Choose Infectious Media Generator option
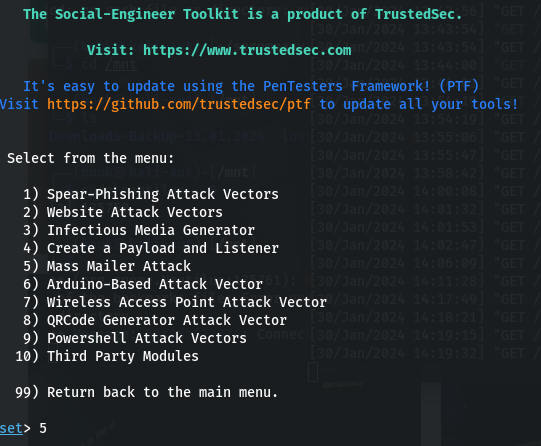 point(139,230)
